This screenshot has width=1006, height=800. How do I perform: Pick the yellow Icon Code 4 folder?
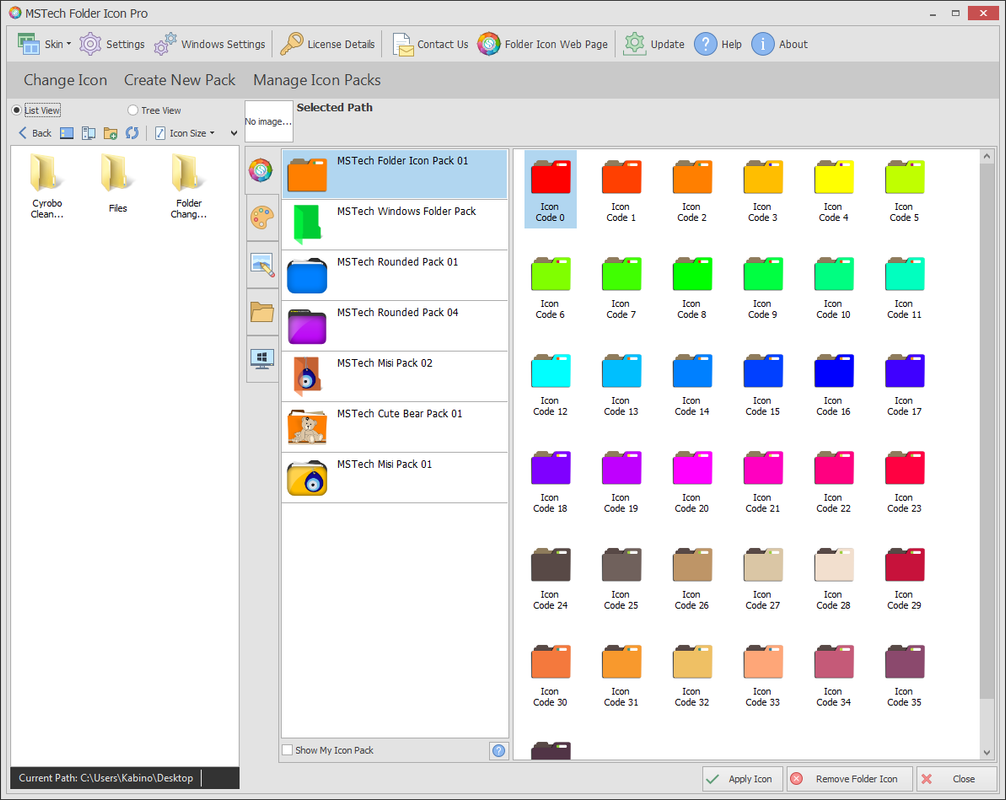click(x=833, y=189)
